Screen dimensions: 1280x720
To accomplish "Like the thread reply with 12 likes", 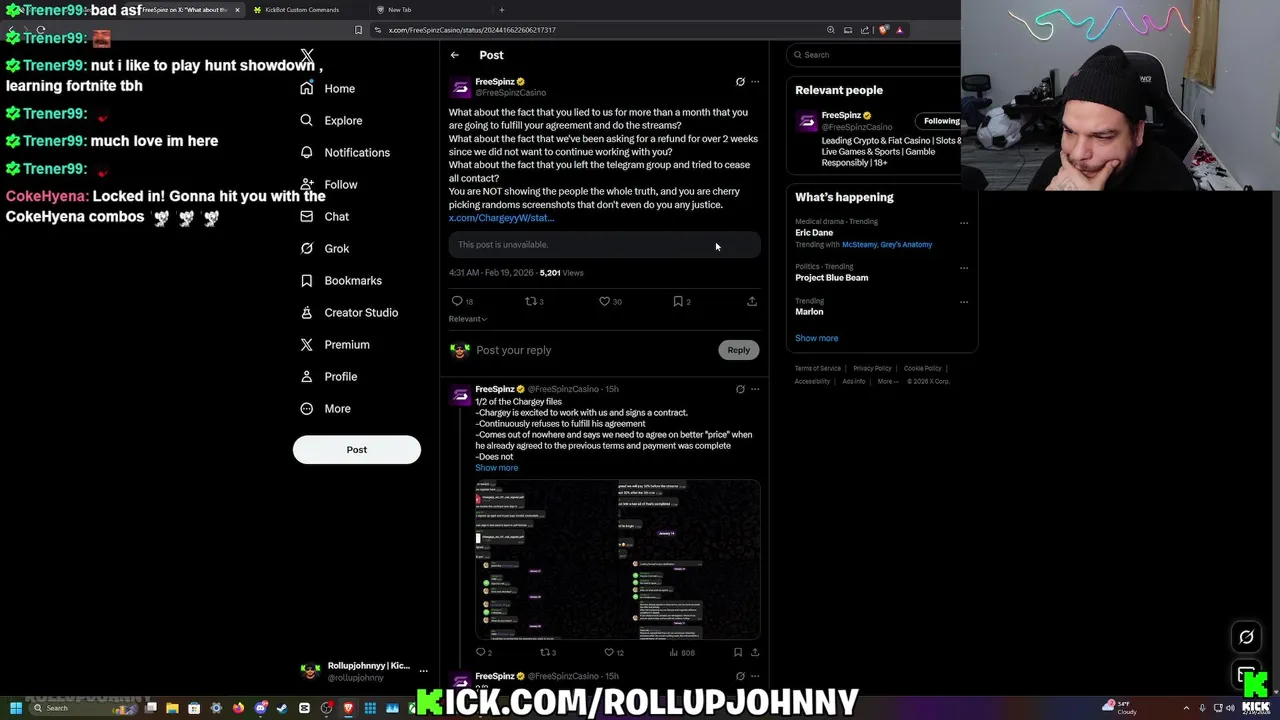I will 609,653.
